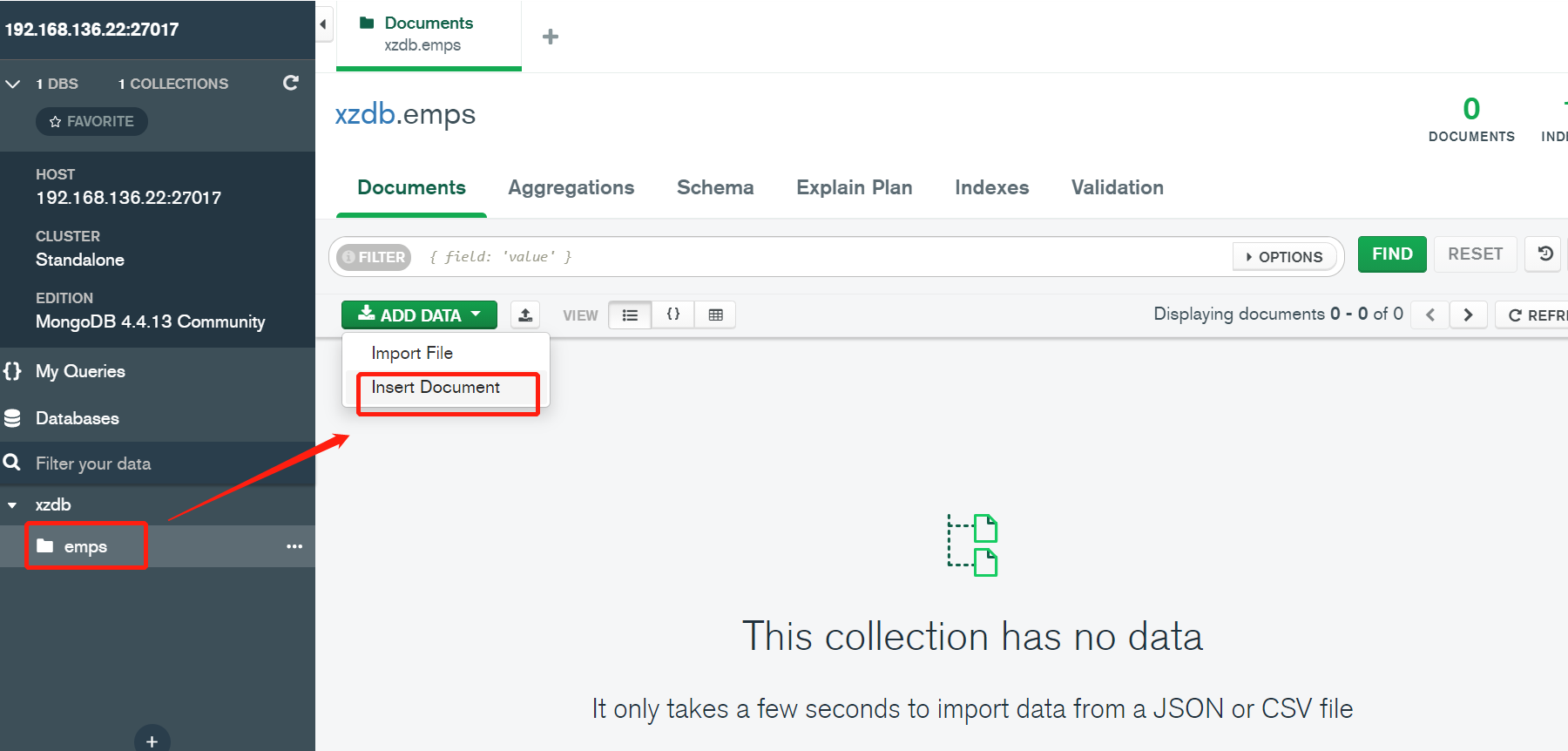This screenshot has width=1568, height=751.
Task: Refresh databases list in sidebar
Action: tap(291, 83)
